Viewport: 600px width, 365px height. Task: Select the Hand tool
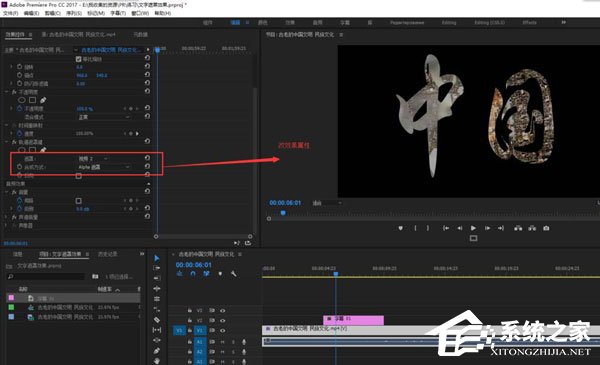pos(157,361)
